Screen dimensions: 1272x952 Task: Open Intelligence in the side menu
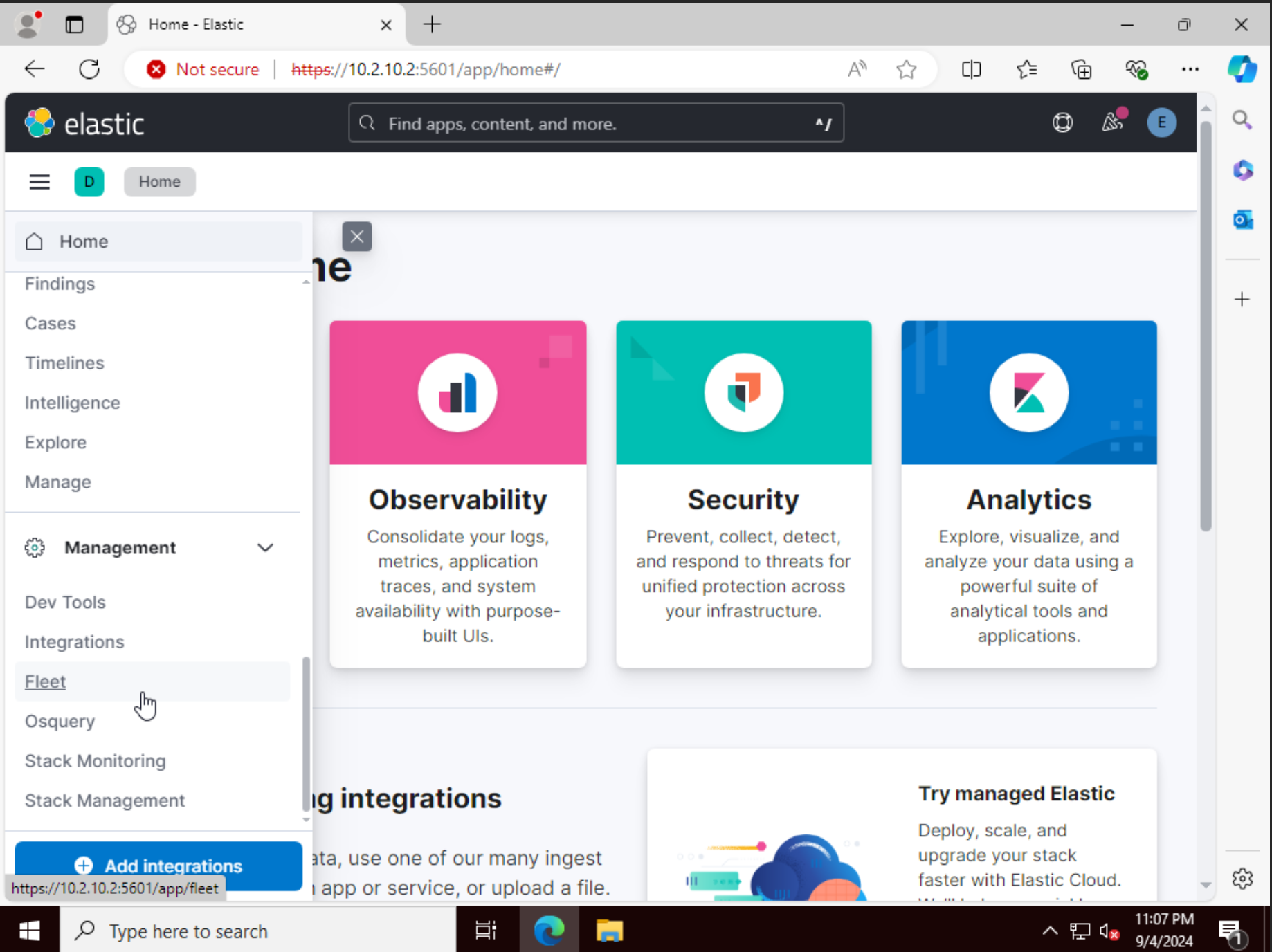[x=73, y=403]
